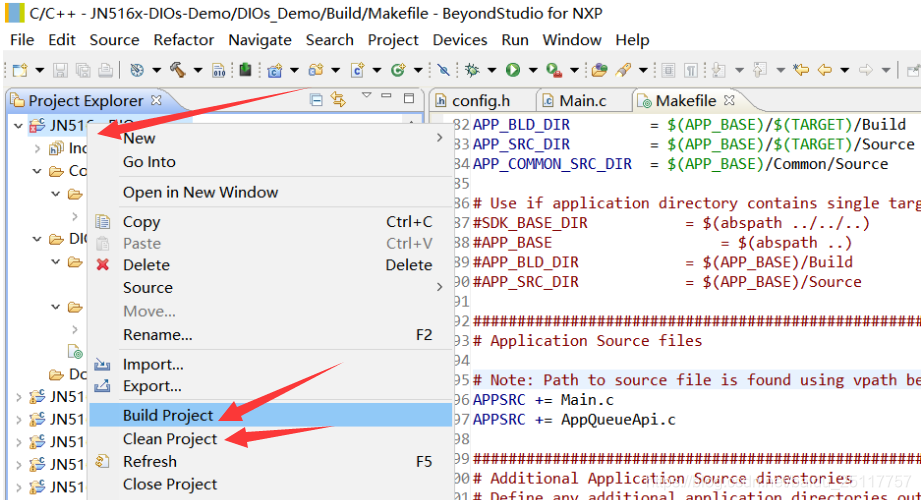Switch to the config.h editor tab
921x500 pixels.
(480, 101)
